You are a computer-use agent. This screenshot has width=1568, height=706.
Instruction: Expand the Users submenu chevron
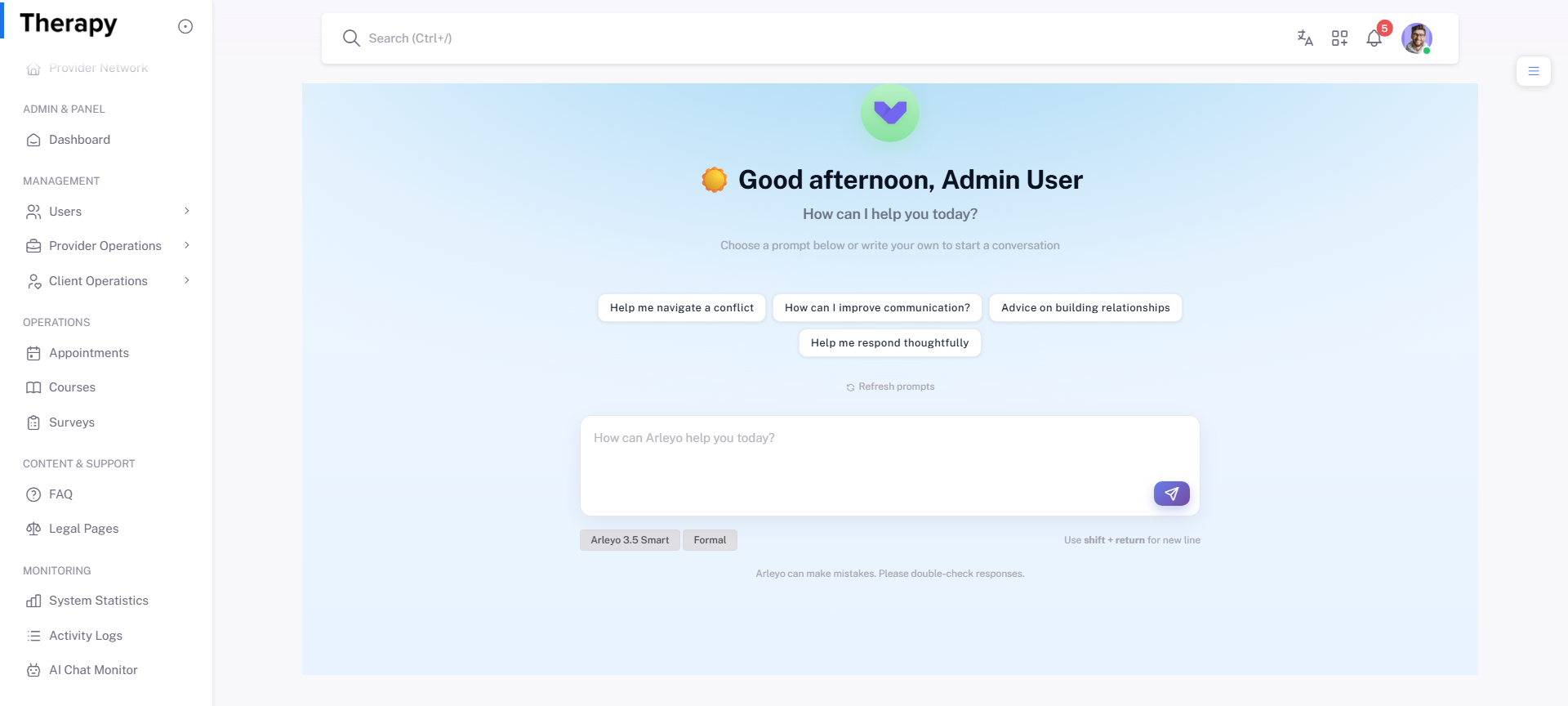187,211
